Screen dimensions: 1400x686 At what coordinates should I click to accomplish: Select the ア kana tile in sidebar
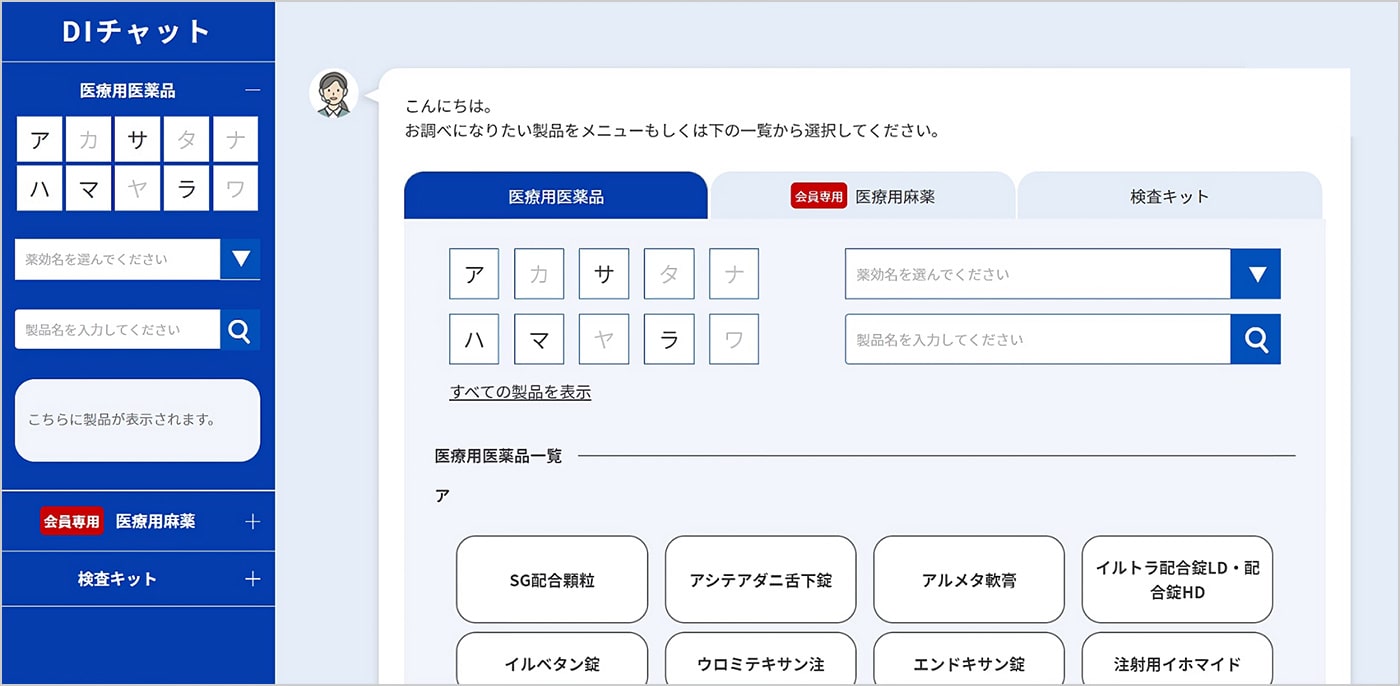point(40,140)
